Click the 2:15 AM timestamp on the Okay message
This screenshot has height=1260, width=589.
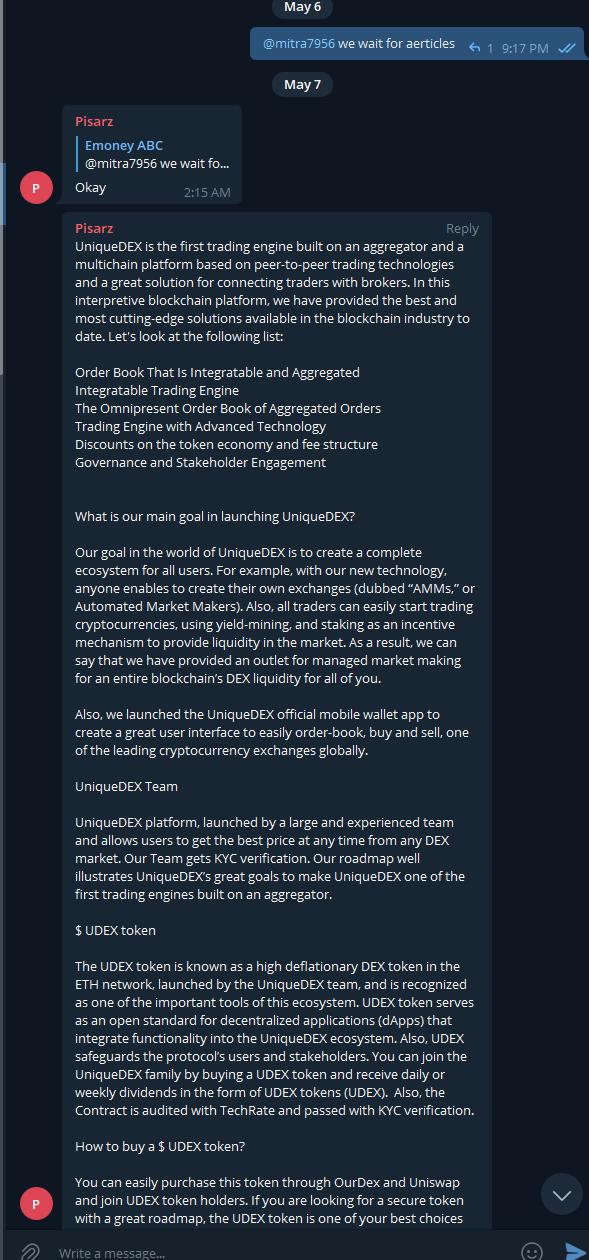point(207,192)
